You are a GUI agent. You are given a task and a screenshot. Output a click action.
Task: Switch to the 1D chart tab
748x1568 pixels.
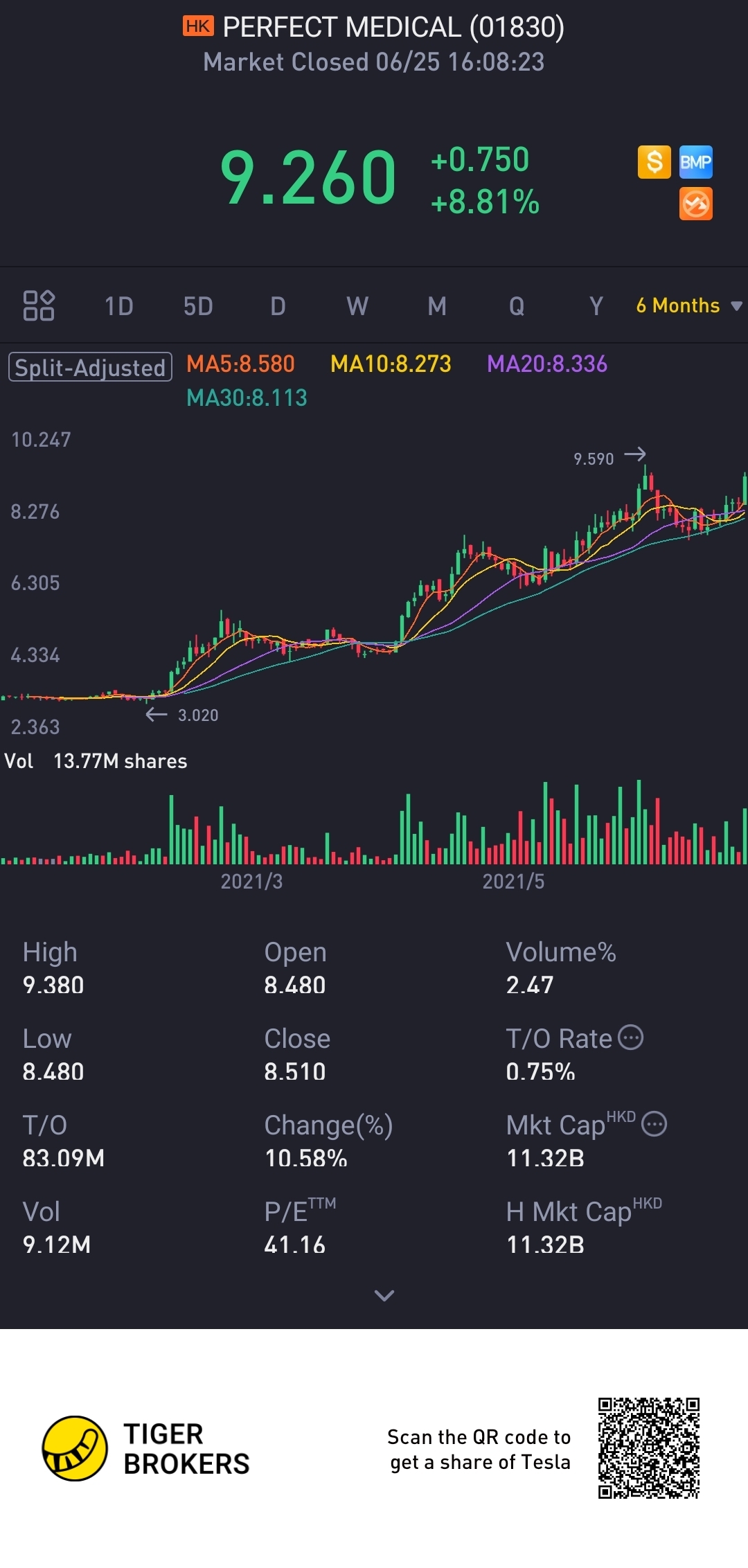(x=118, y=306)
